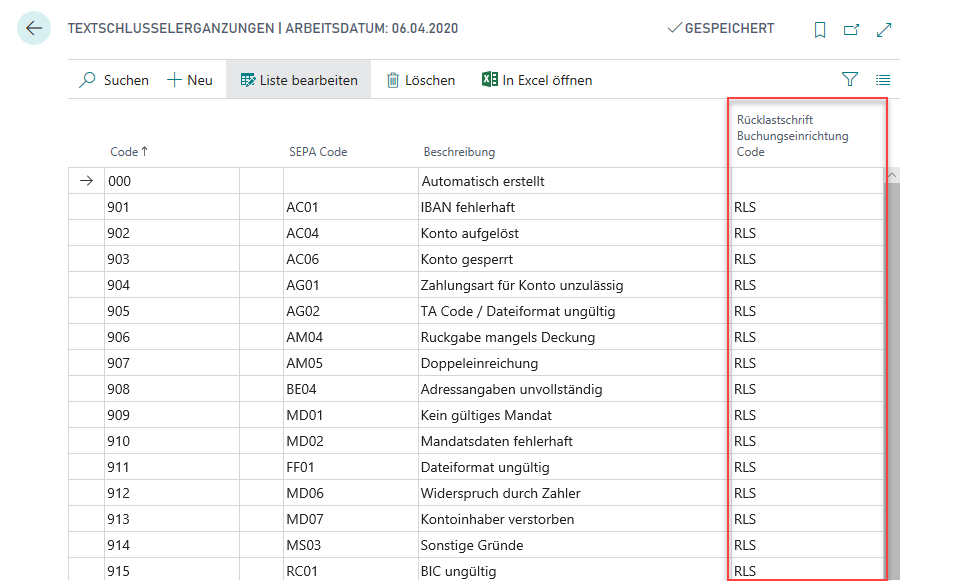
Task: Open SEPA Code column header menu
Action: 318,152
